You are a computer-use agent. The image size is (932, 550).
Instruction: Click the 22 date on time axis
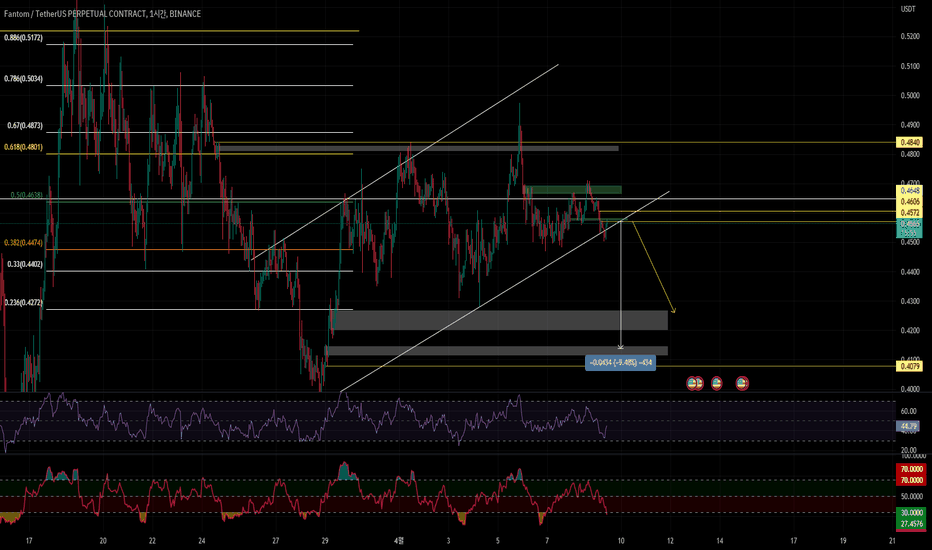click(152, 540)
